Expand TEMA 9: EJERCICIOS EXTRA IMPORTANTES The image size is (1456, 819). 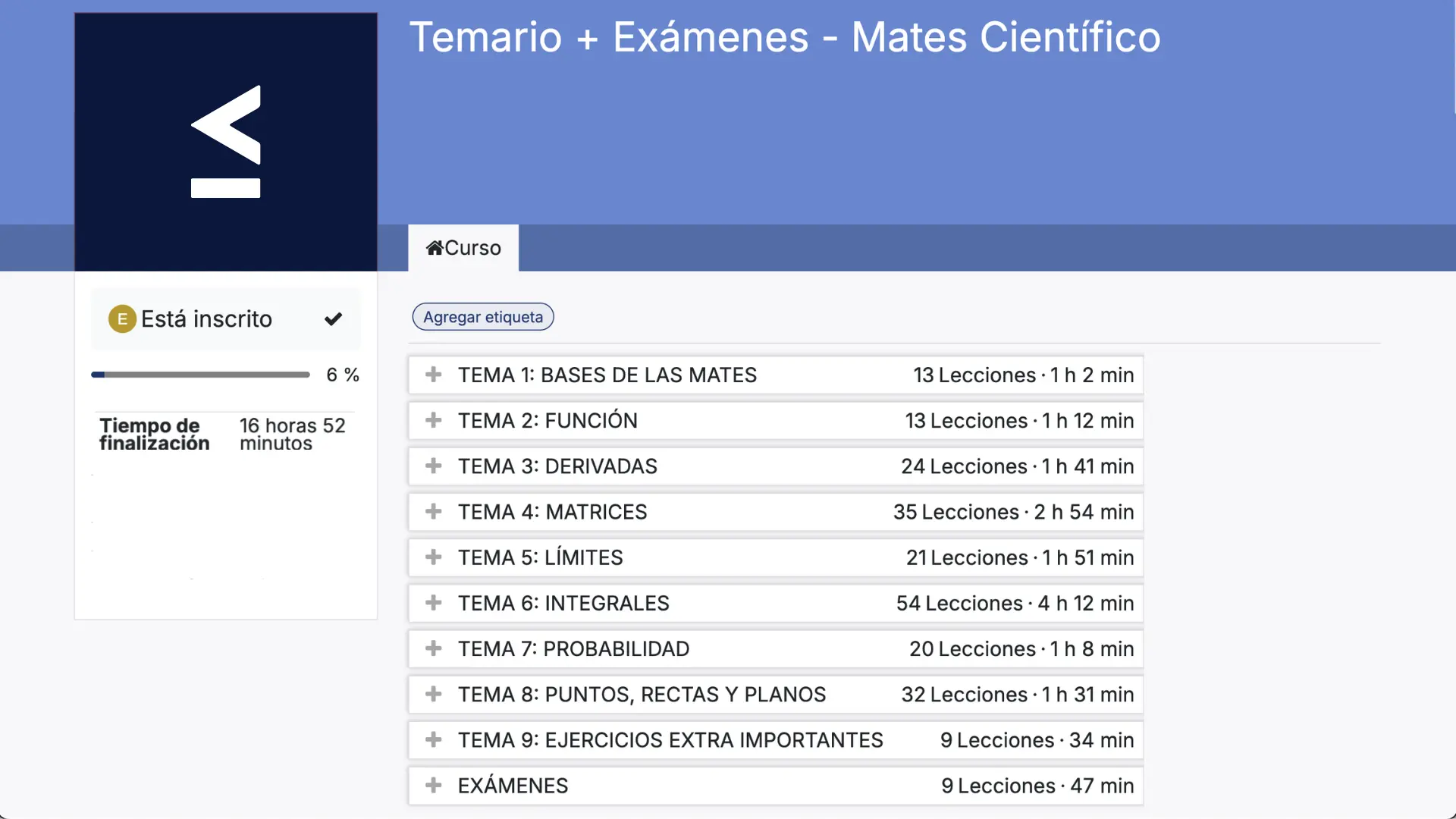pos(670,740)
